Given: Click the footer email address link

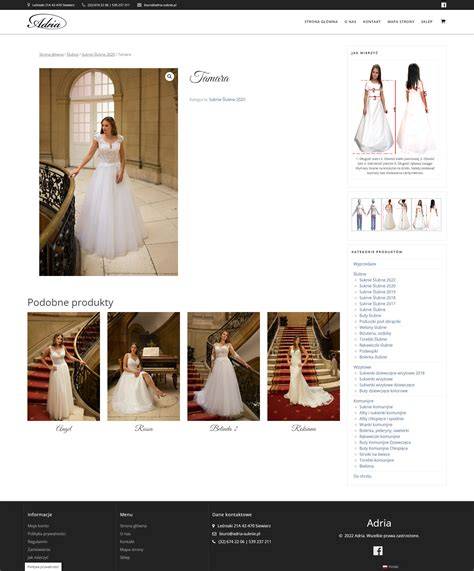Looking at the screenshot, I should (x=240, y=533).
